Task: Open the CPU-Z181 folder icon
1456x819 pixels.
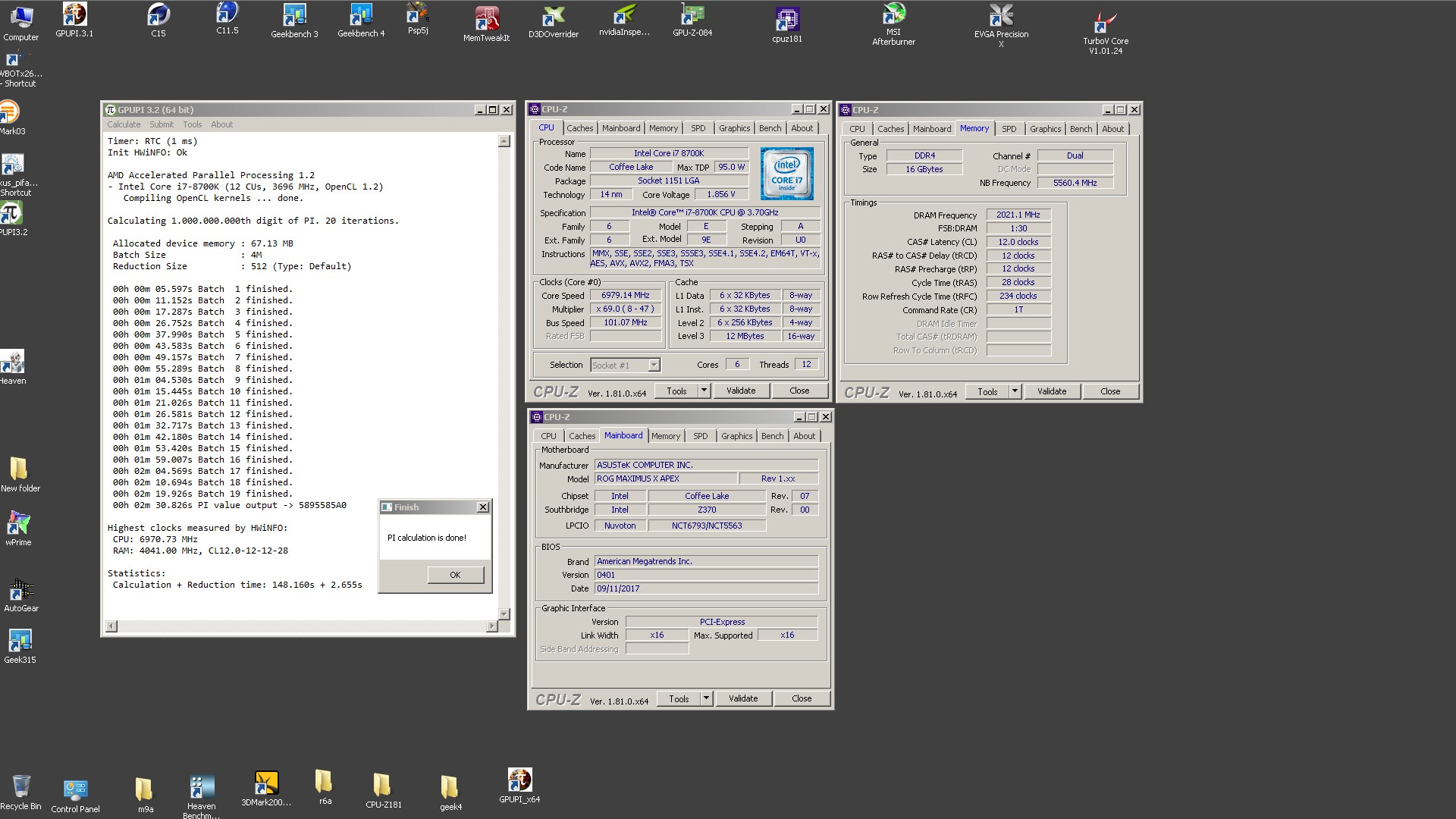Action: (x=383, y=791)
